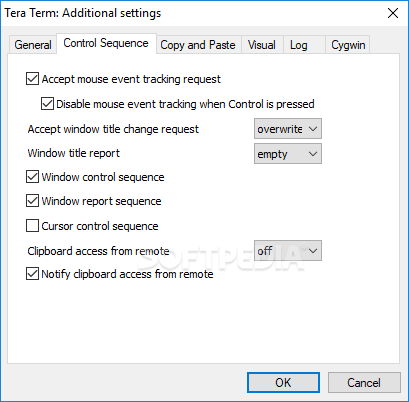Select the Control Sequence tab
409x402 pixels.
coord(106,43)
